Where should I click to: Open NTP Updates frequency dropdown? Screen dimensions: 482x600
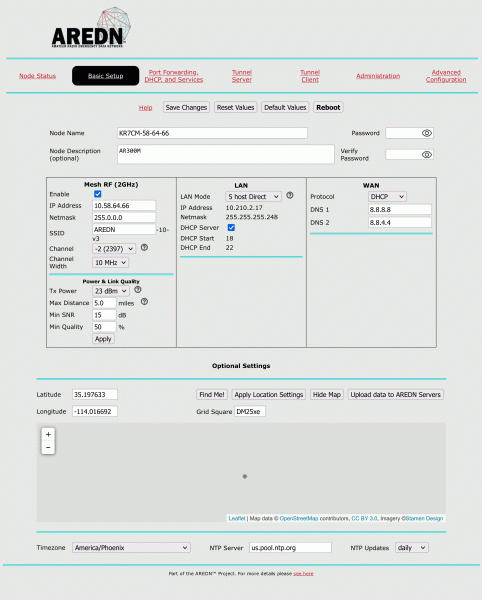[412, 548]
